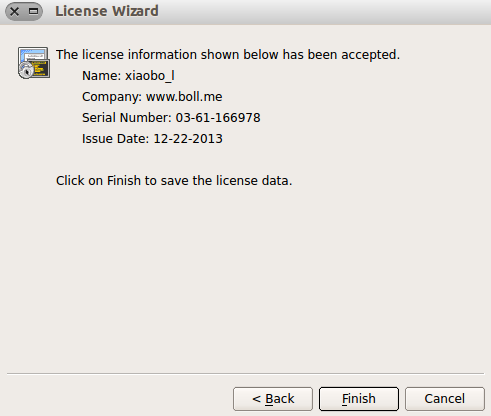This screenshot has height=416, width=491.
Task: Click the License Wizard title text
Action: [107, 11]
